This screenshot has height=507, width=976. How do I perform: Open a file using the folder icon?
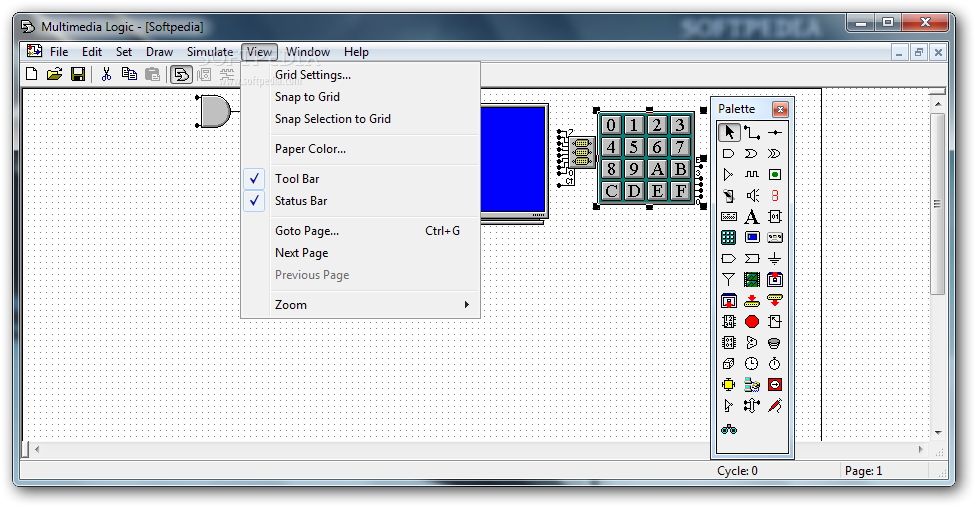click(54, 75)
